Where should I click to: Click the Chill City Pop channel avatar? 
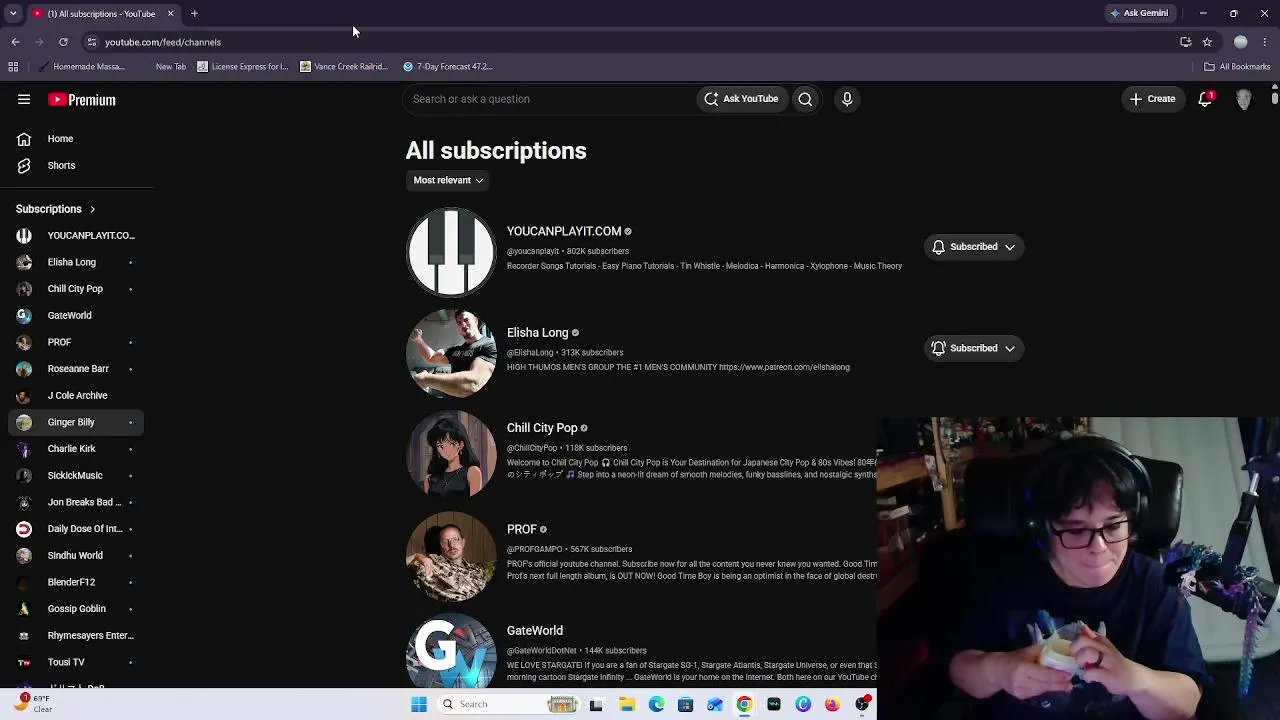(451, 455)
